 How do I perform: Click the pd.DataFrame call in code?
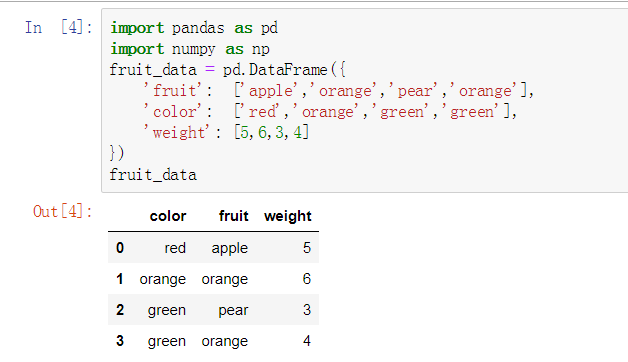pos(275,70)
